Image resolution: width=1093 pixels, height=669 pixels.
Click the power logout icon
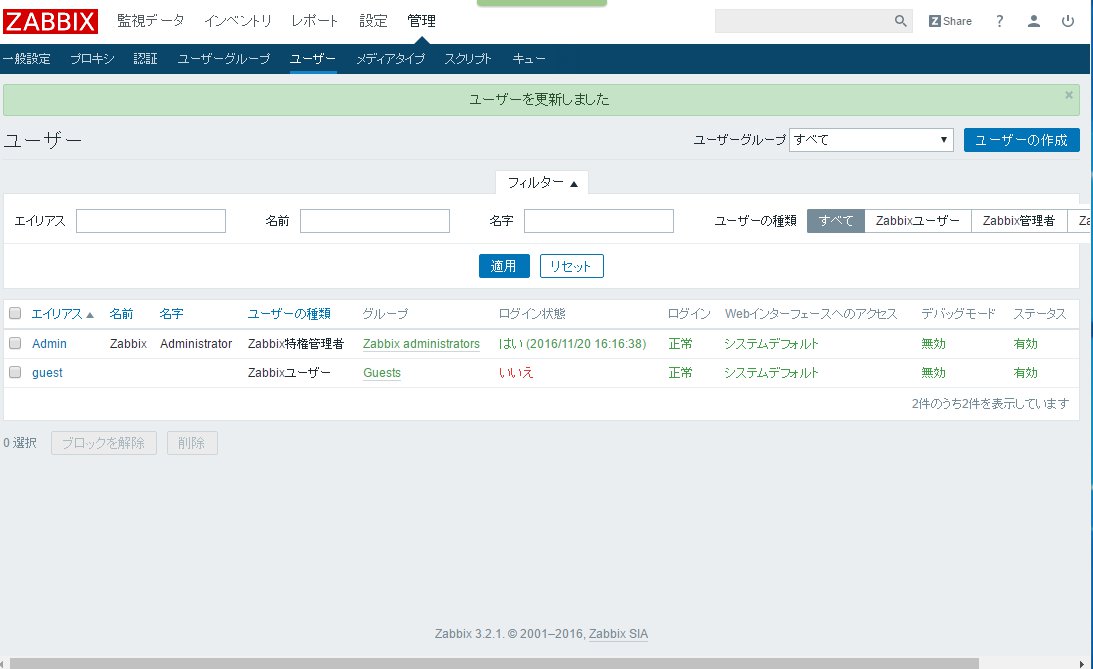click(1068, 21)
